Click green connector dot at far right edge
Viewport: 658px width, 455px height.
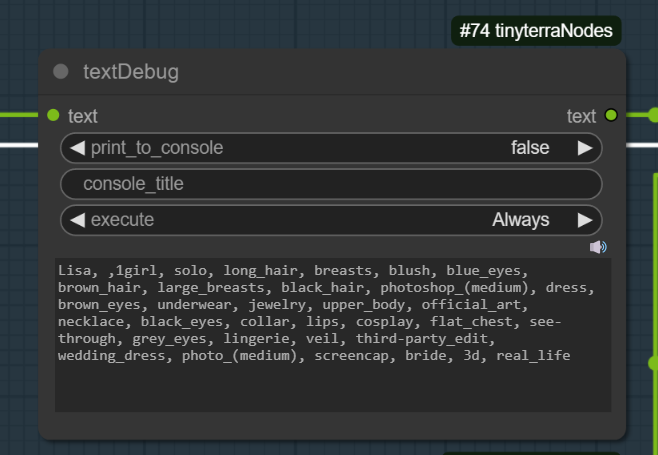pos(654,115)
